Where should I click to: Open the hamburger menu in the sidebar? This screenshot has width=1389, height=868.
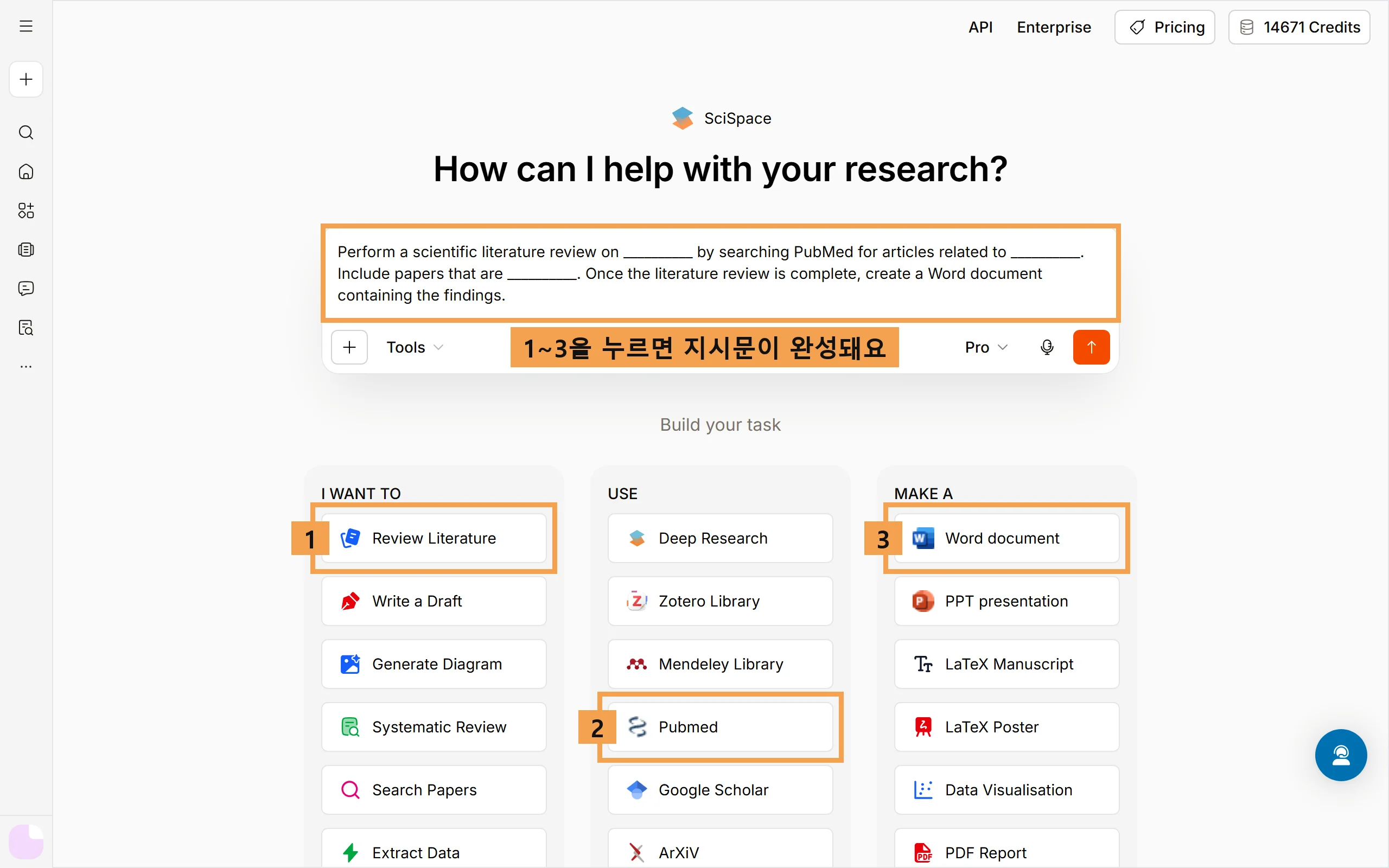point(26,27)
